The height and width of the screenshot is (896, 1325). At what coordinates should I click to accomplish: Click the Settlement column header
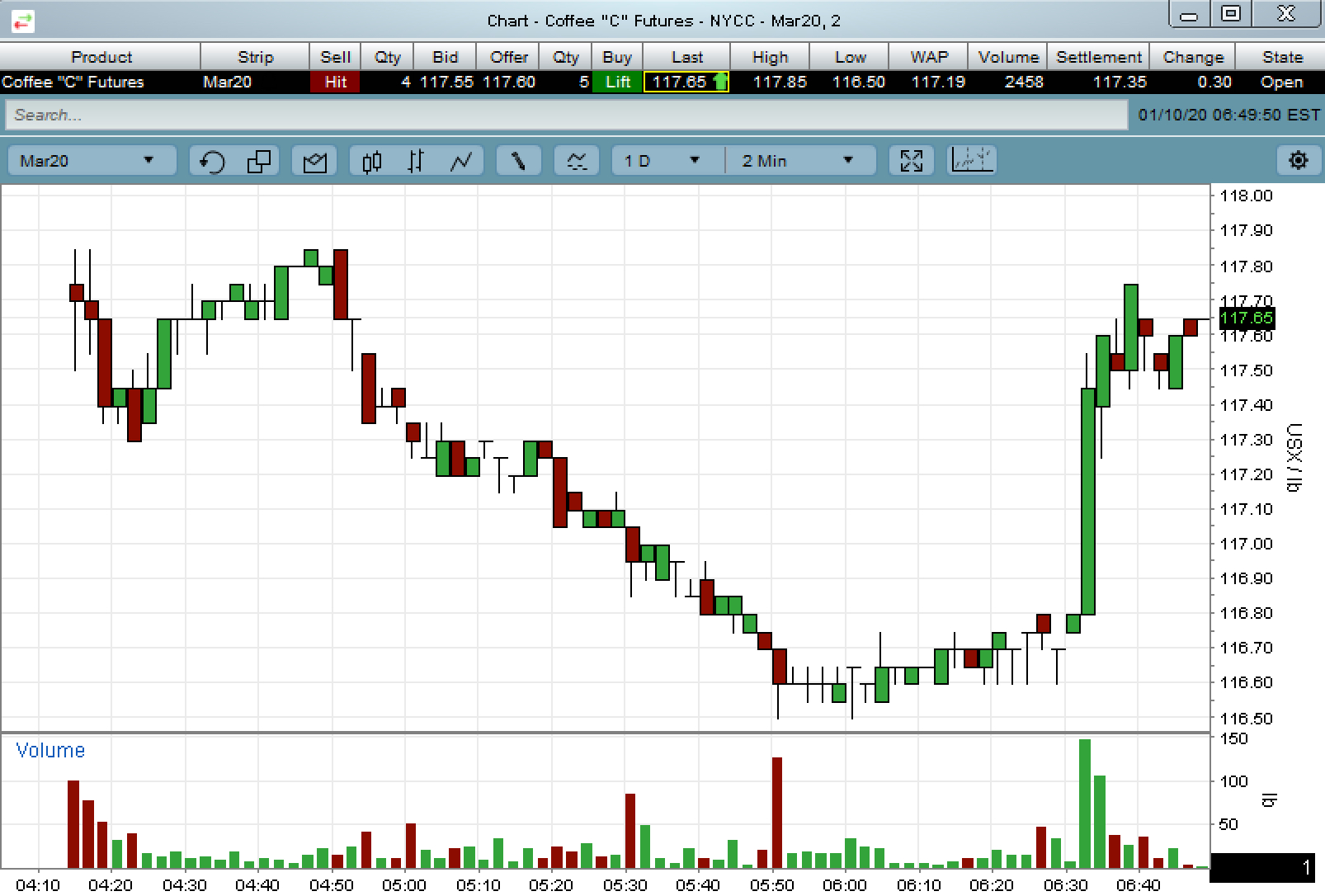(1099, 57)
